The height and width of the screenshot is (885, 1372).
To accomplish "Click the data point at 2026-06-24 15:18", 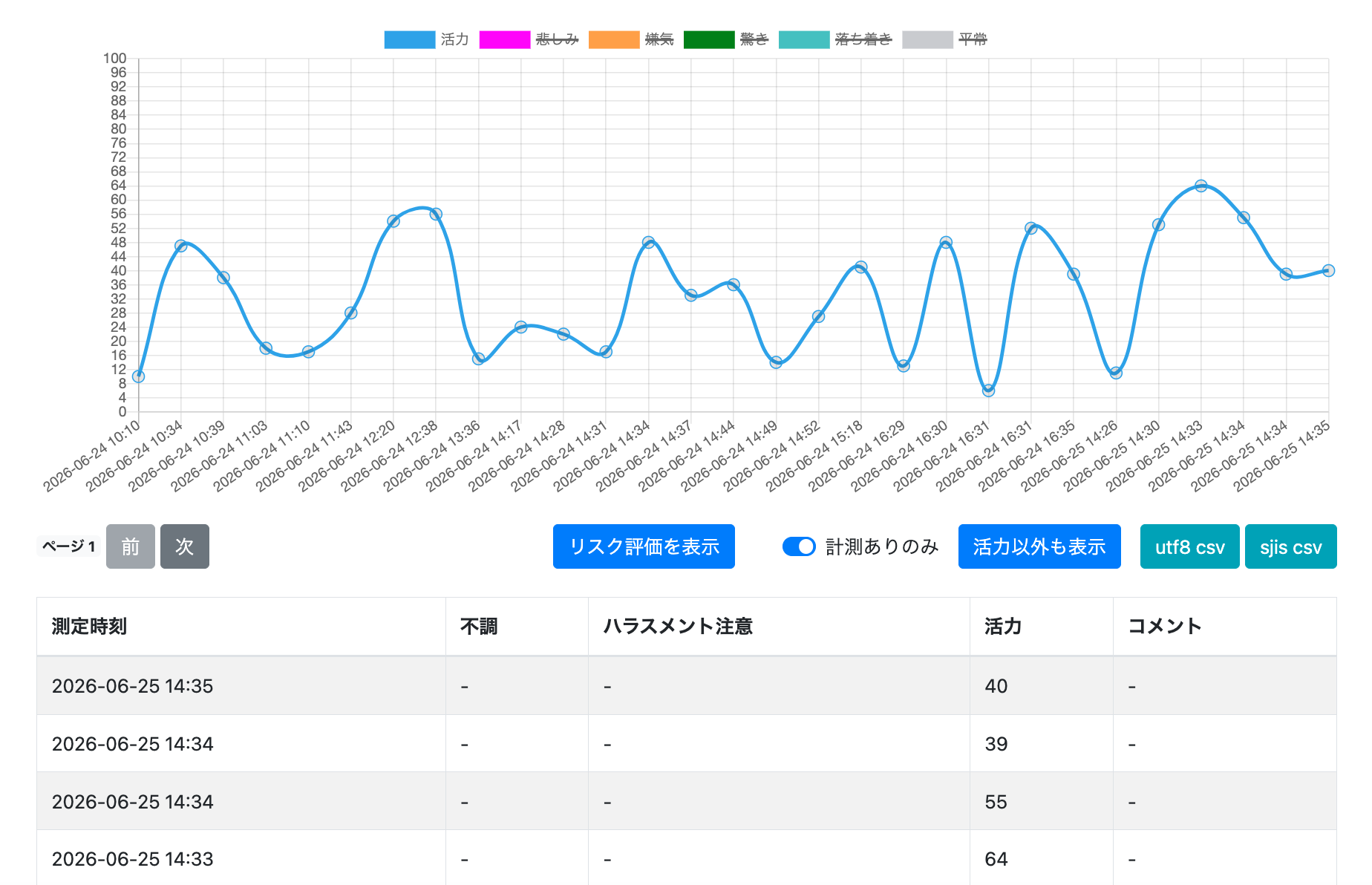I will point(861,267).
